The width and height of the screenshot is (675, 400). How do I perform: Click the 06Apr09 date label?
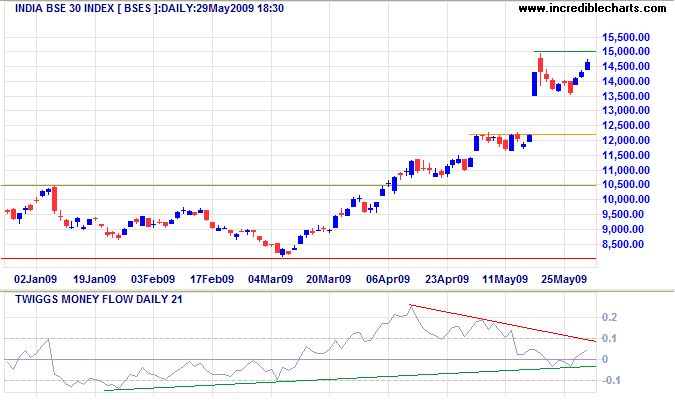(388, 279)
